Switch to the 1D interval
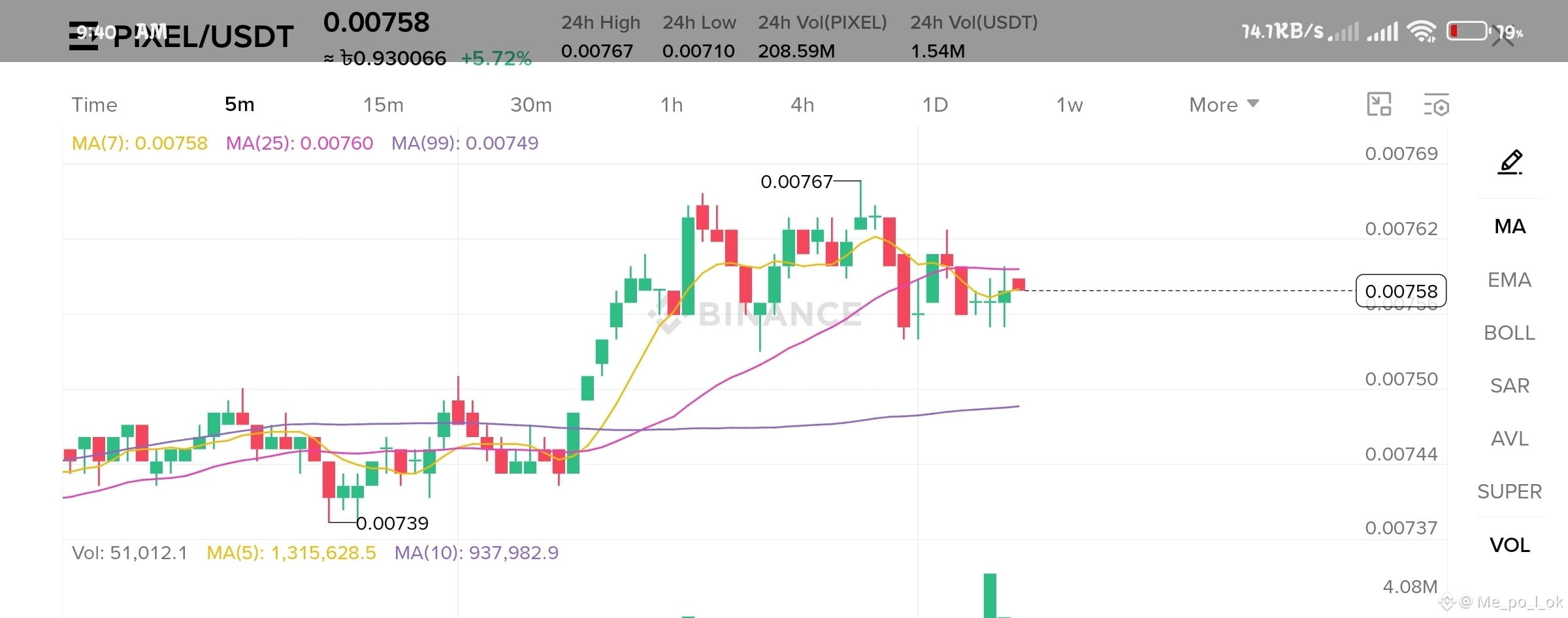 (x=935, y=105)
